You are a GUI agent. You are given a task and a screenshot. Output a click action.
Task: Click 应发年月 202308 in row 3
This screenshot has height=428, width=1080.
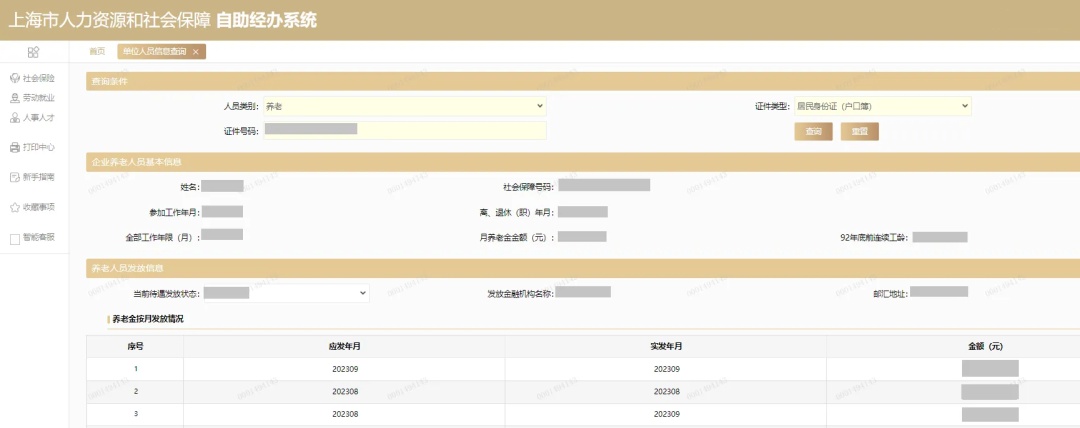pos(345,414)
